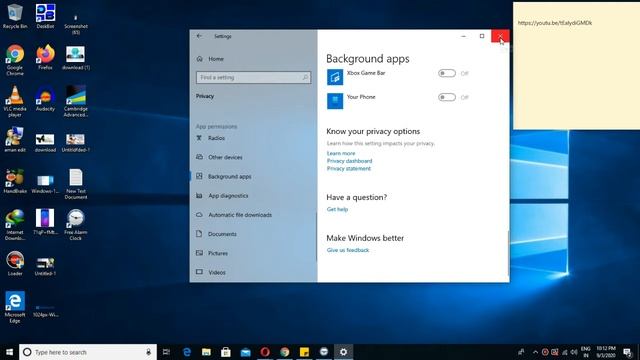
Task: Select Firefox desktop icon
Action: (x=45, y=57)
